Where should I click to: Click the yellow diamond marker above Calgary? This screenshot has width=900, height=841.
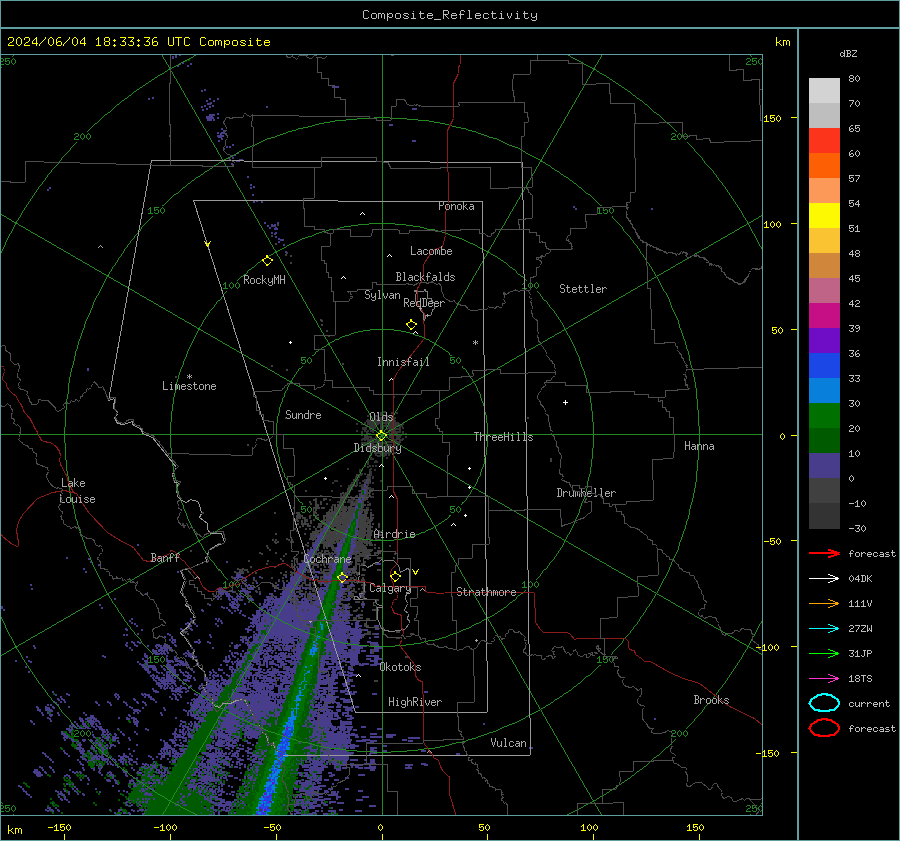click(x=395, y=576)
